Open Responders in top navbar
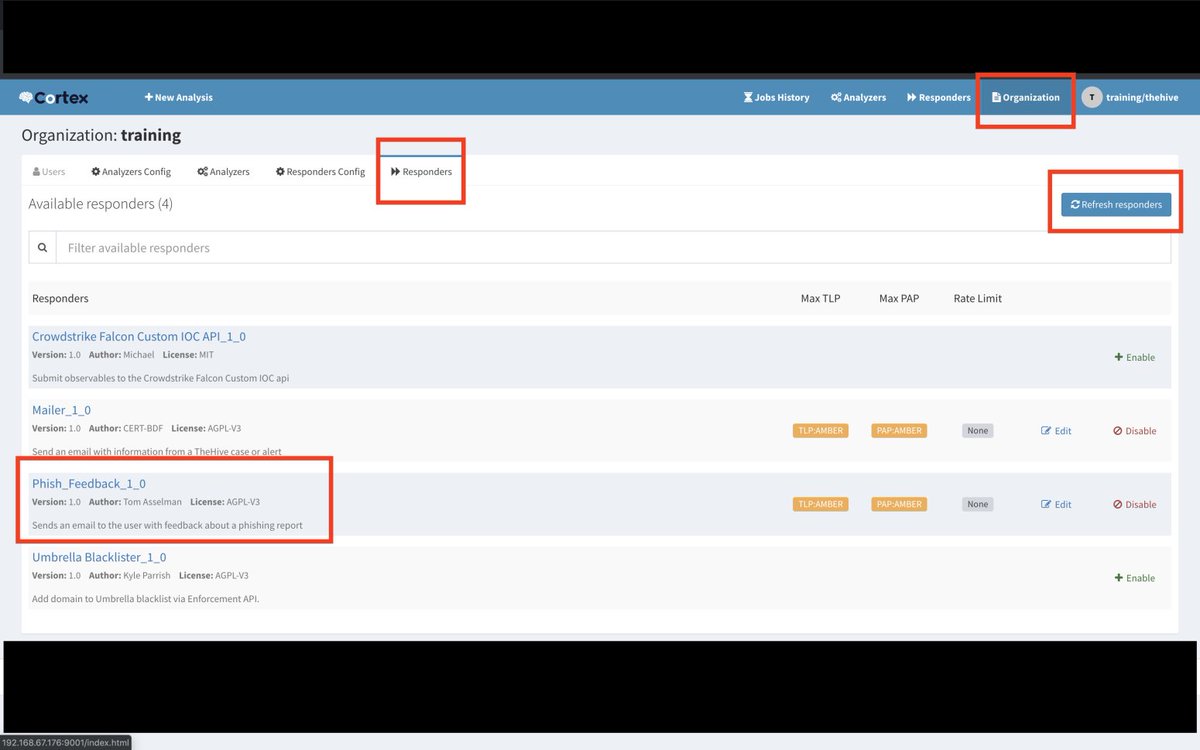The width and height of the screenshot is (1200, 750). click(x=938, y=97)
